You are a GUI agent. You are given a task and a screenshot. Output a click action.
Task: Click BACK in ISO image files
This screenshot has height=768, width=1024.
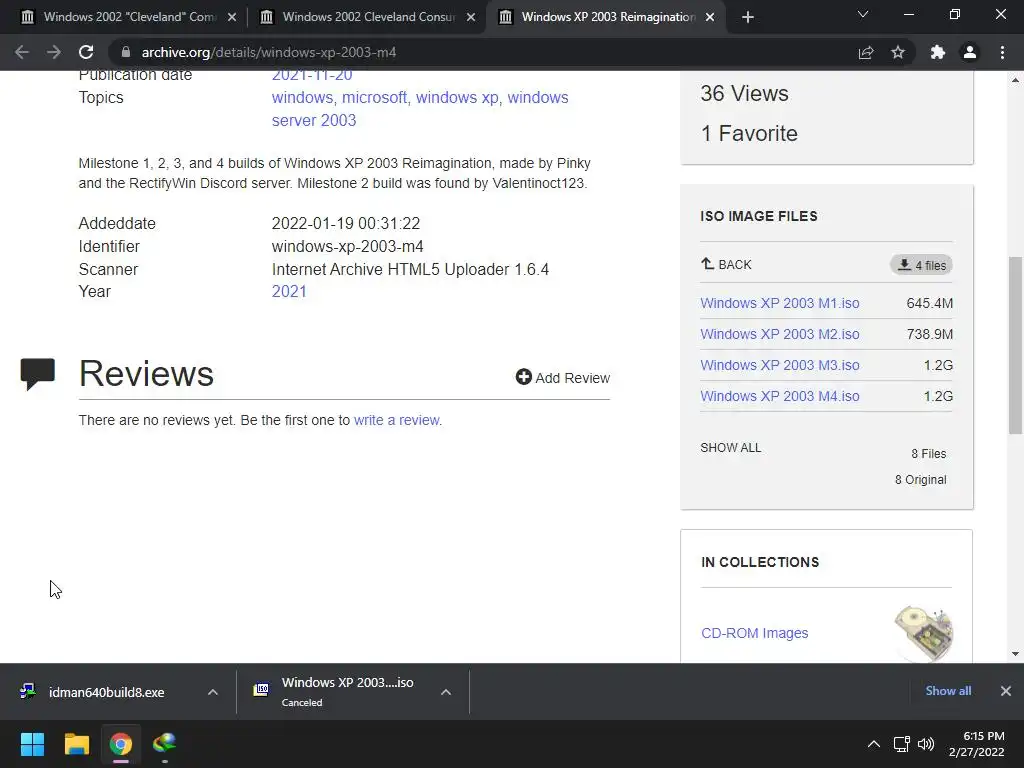(x=726, y=264)
